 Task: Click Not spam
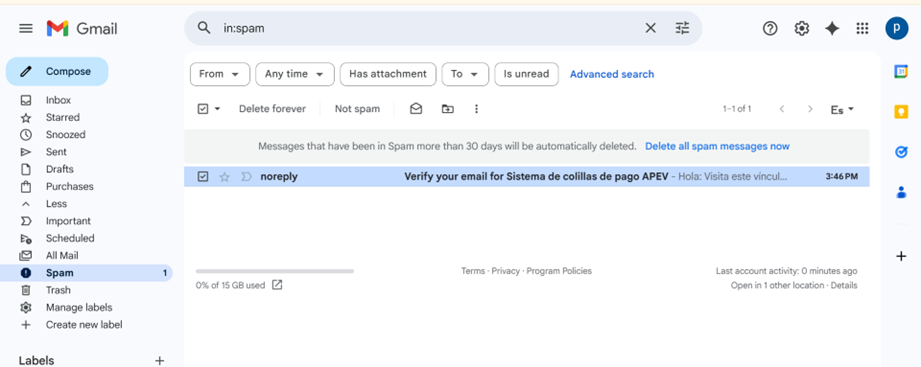click(357, 109)
